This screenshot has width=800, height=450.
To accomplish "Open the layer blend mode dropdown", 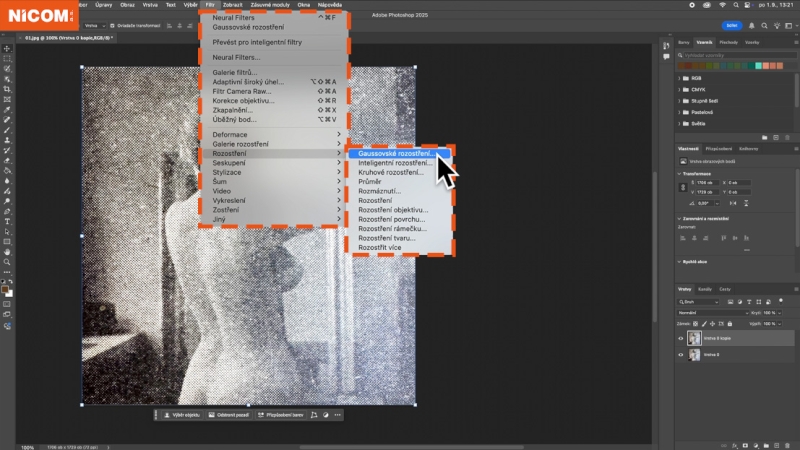I will tap(712, 312).
